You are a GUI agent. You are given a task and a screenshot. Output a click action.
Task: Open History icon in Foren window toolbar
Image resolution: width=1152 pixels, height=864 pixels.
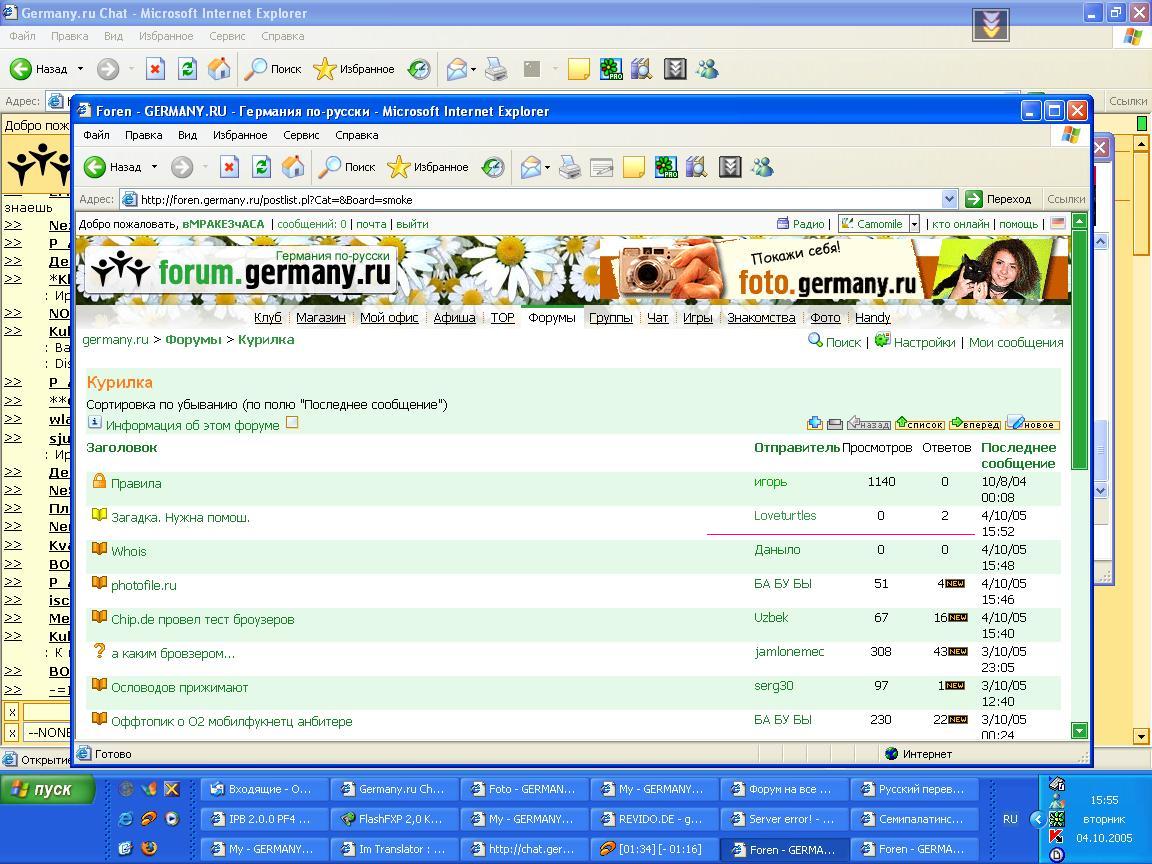click(x=493, y=167)
